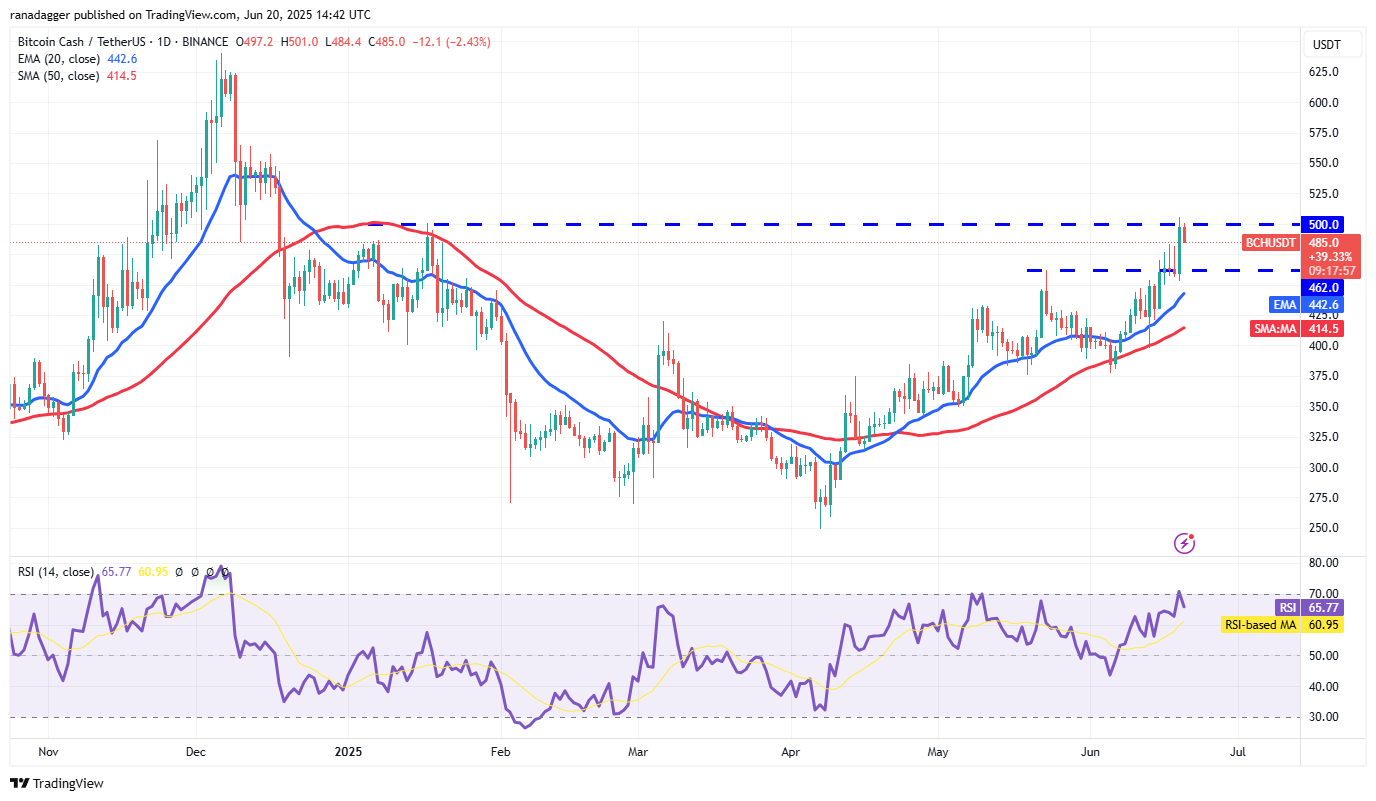Click the TradingView logo in bottom corner
The width and height of the screenshot is (1376, 801).
(57, 783)
